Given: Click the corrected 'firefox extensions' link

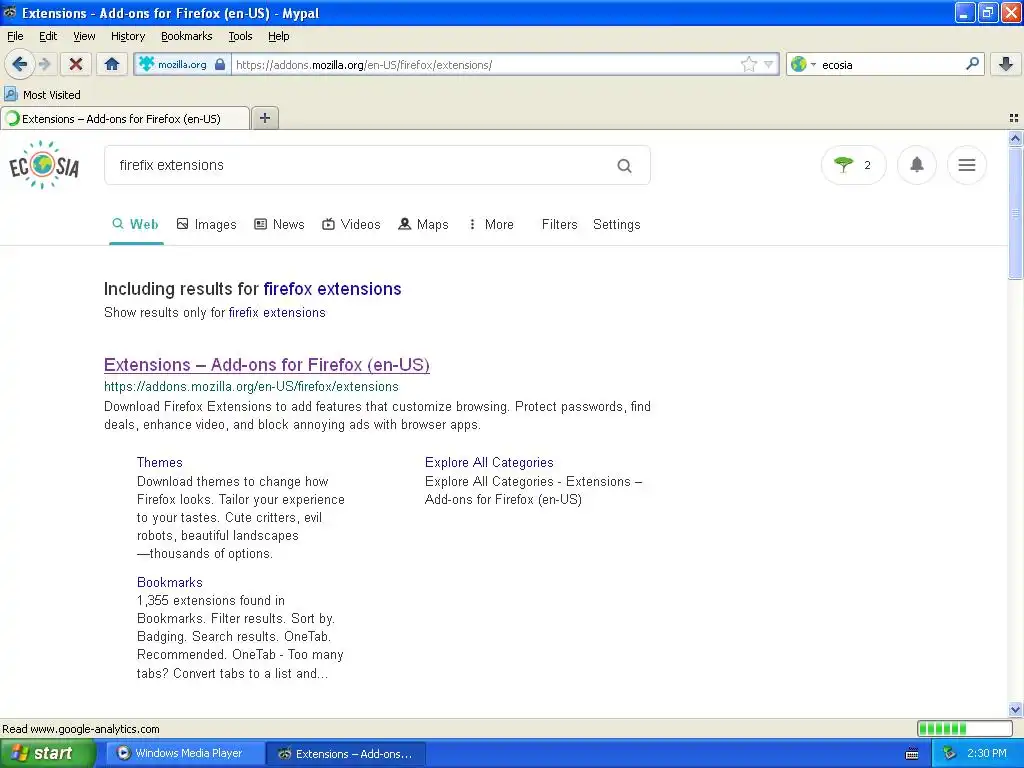Looking at the screenshot, I should tap(332, 289).
